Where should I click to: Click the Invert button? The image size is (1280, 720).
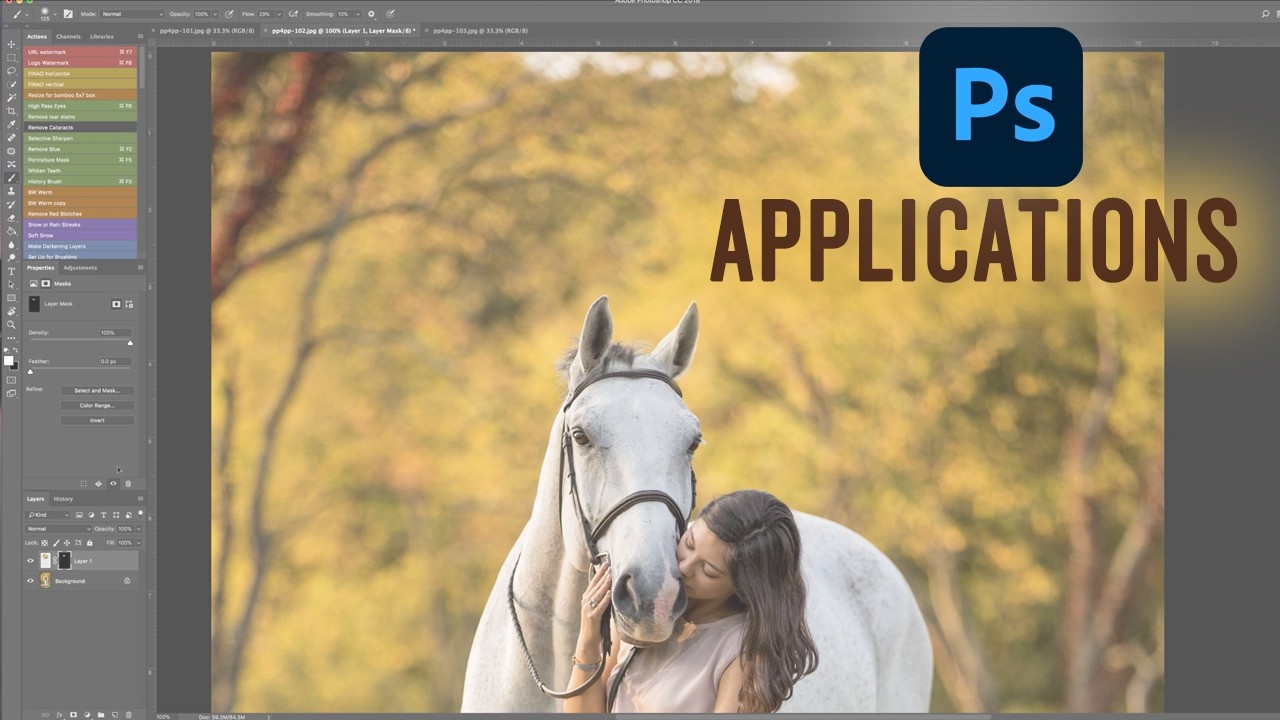97,420
